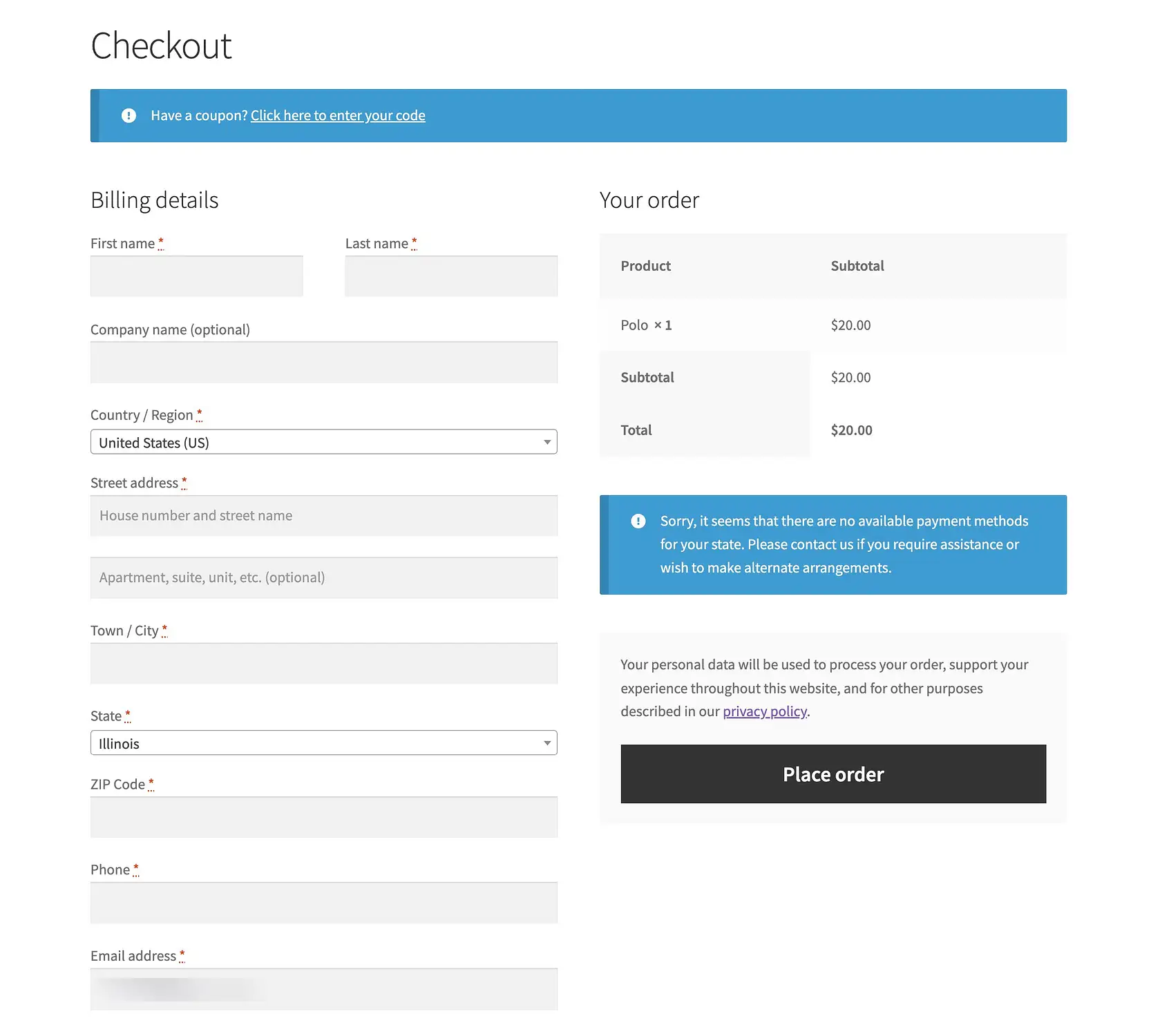Focus the First name field

tap(196, 276)
